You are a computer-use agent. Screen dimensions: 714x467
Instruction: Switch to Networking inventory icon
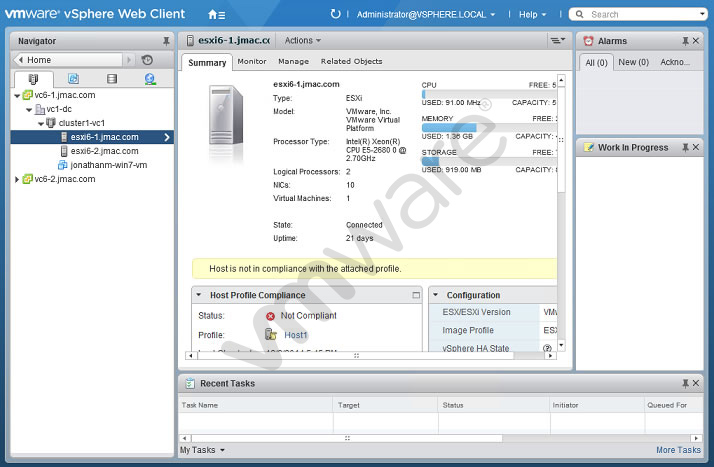(150, 79)
